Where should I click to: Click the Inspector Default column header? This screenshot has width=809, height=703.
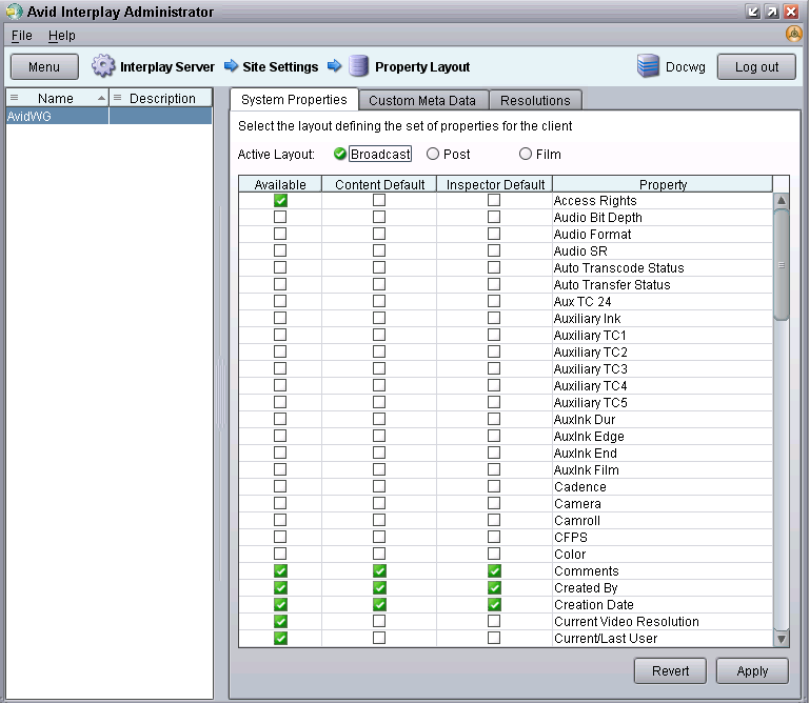(x=495, y=185)
